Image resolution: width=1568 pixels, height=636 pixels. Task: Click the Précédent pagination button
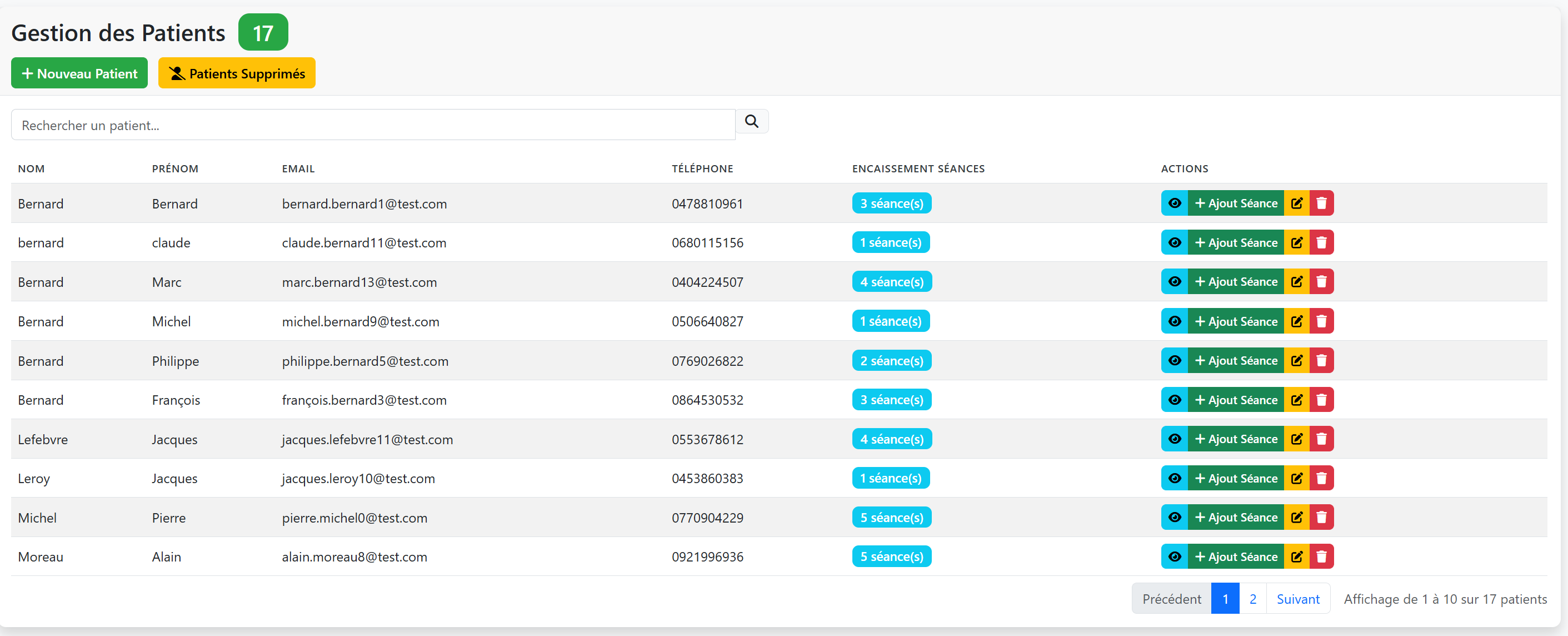pos(1171,599)
